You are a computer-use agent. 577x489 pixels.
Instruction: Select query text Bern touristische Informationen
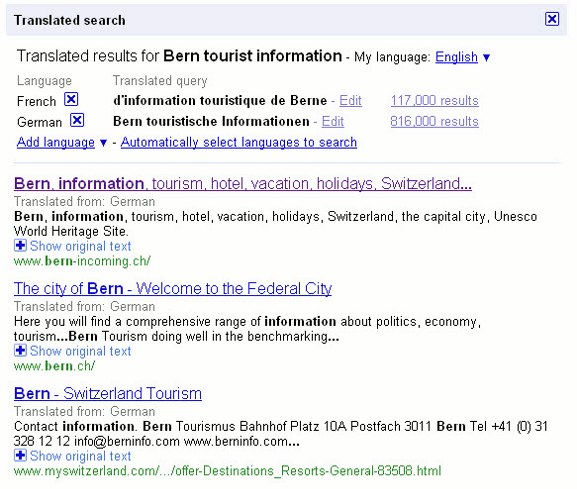click(x=211, y=121)
